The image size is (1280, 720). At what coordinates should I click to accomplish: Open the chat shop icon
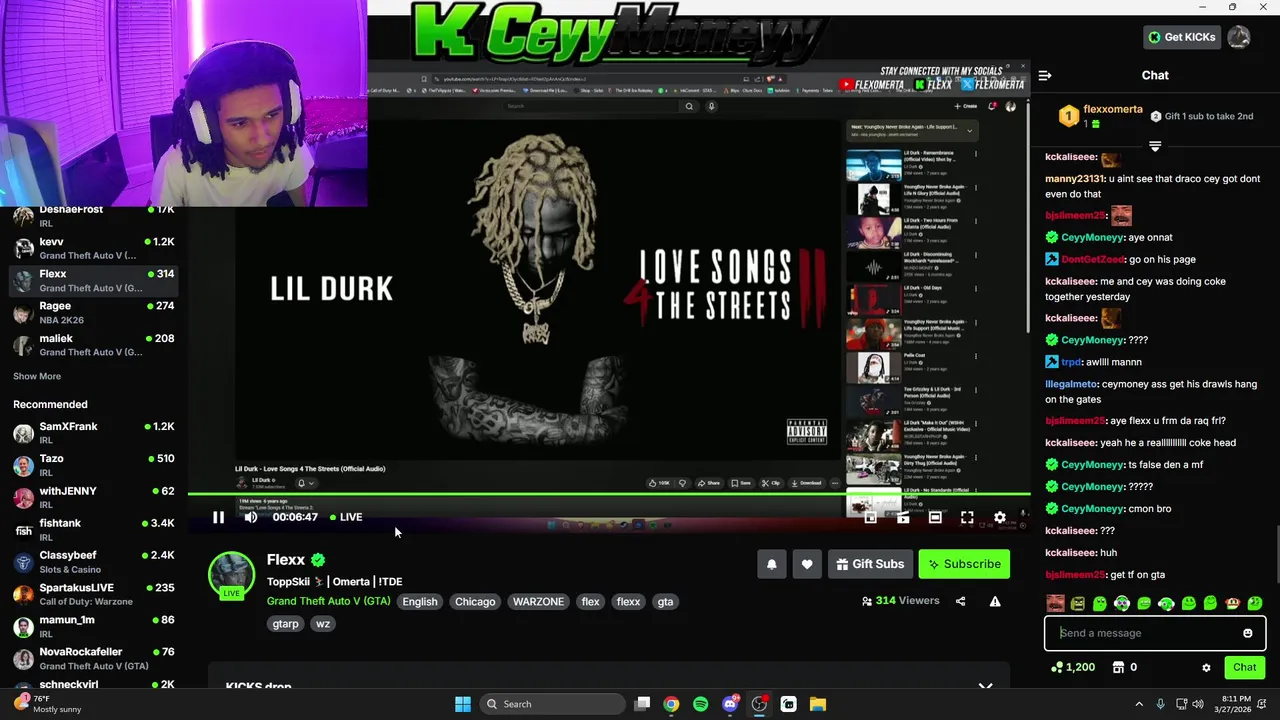tap(1118, 667)
